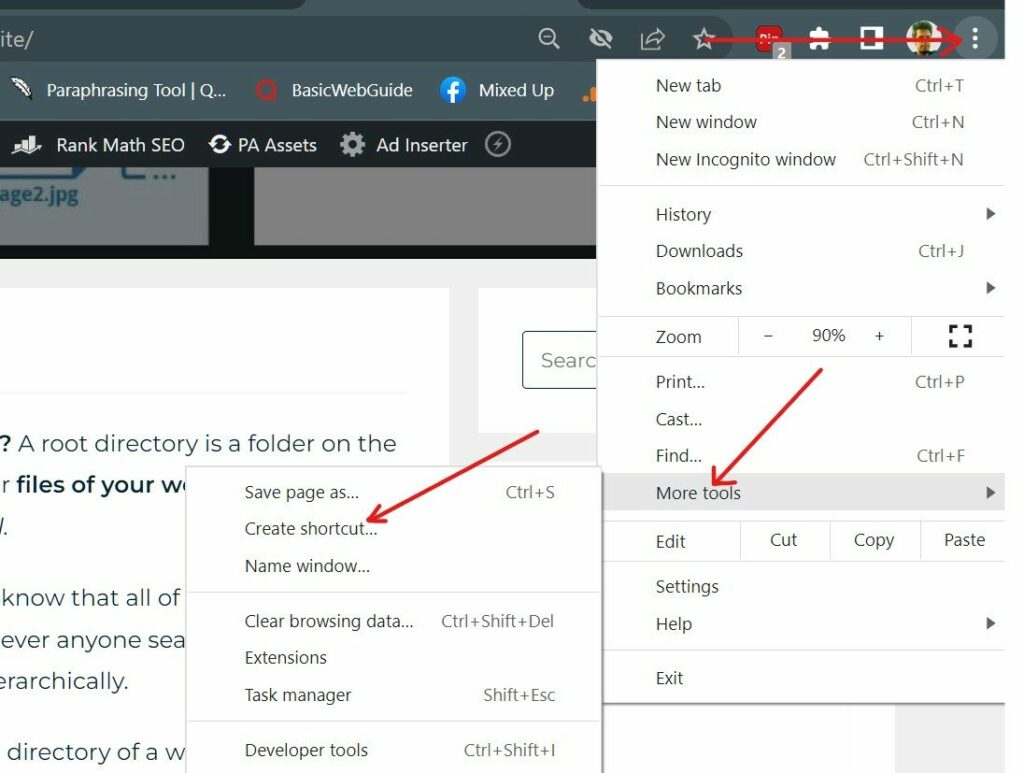Image resolution: width=1024 pixels, height=773 pixels.
Task: Click the lightning bolt icon in bookmarks bar
Action: click(x=499, y=145)
